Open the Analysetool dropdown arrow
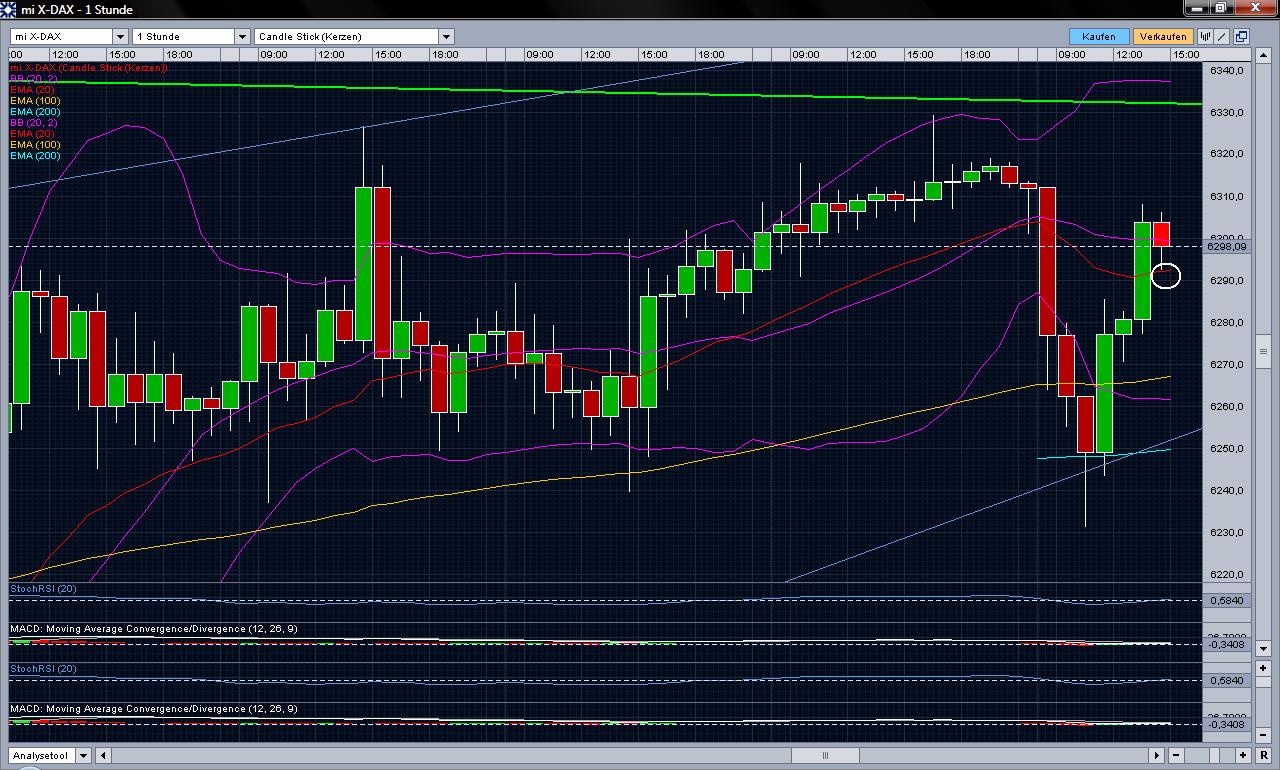 click(x=83, y=756)
